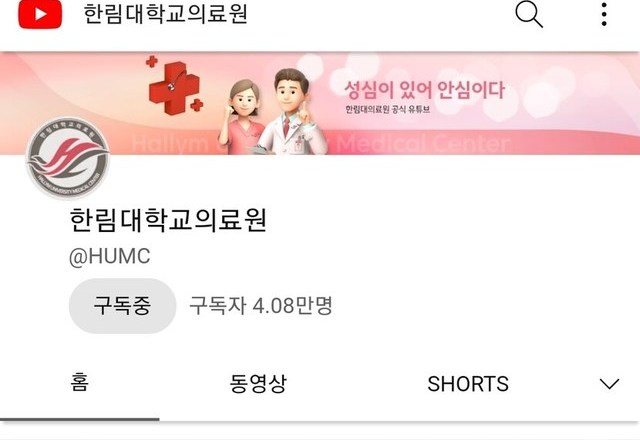
Task: Click the nurse character in the banner
Action: click(x=242, y=117)
